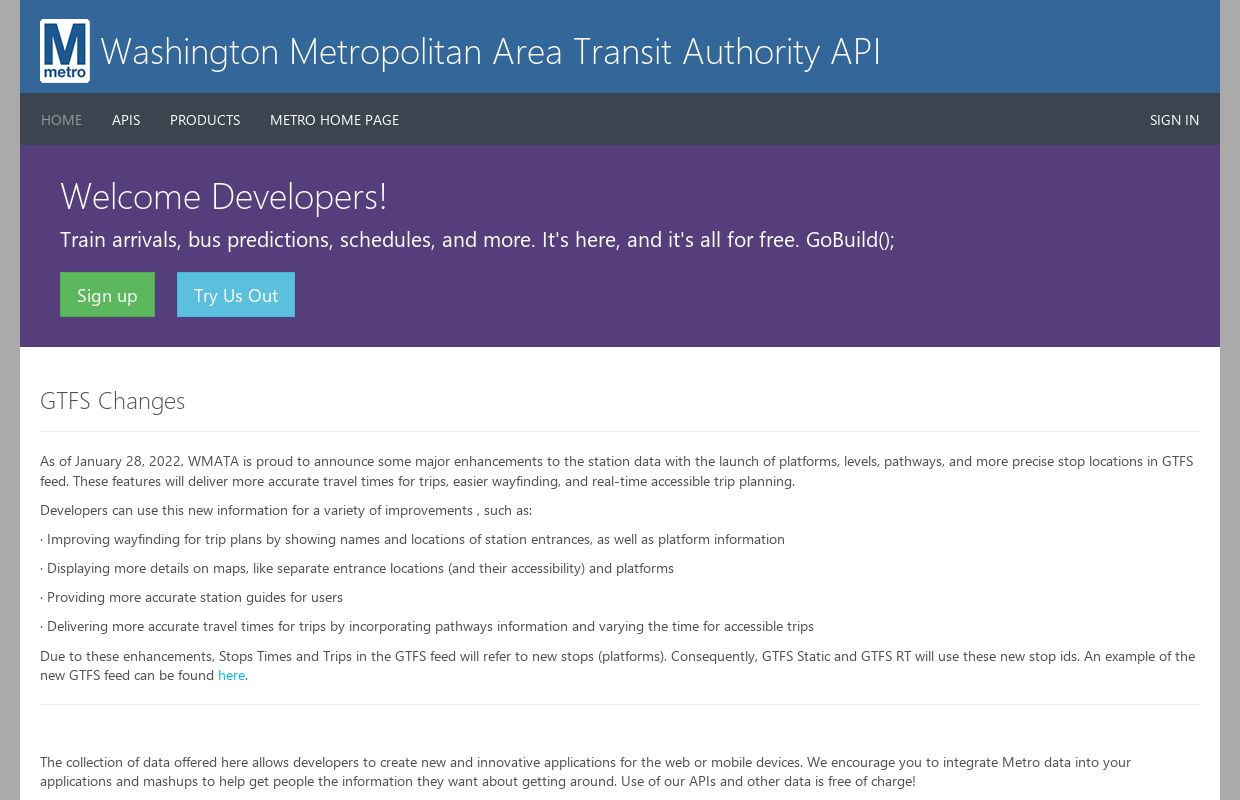Click the bullet 'Improving wayfinding for trip plans'
The height and width of the screenshot is (800, 1240).
click(412, 539)
